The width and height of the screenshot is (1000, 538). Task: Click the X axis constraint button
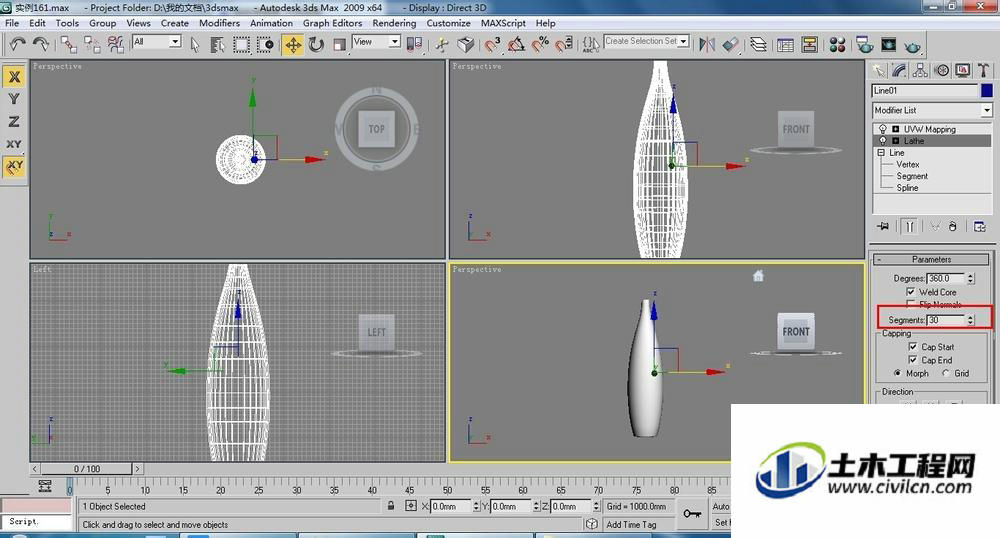tap(14, 77)
